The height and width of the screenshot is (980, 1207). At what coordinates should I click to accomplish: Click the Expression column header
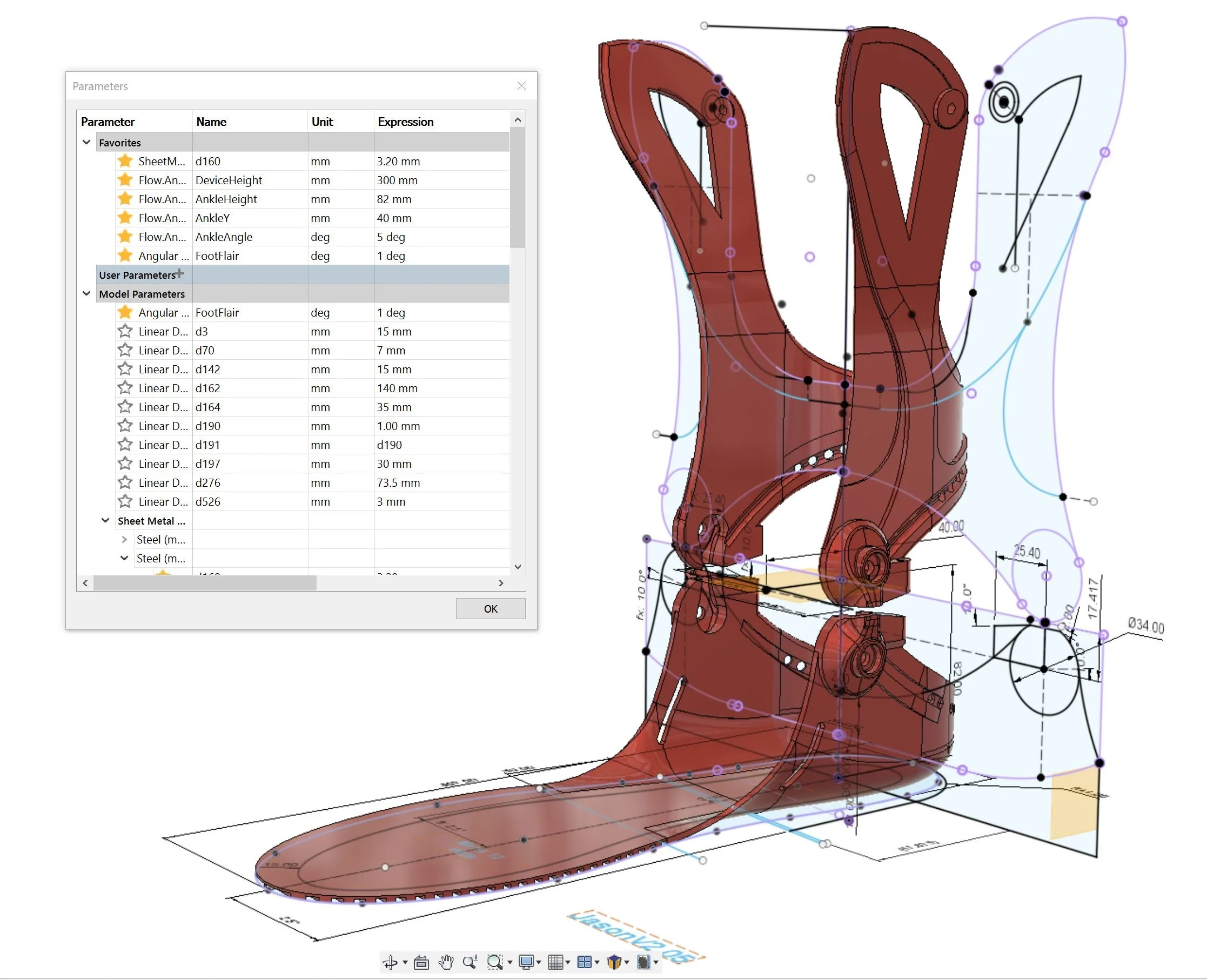405,122
